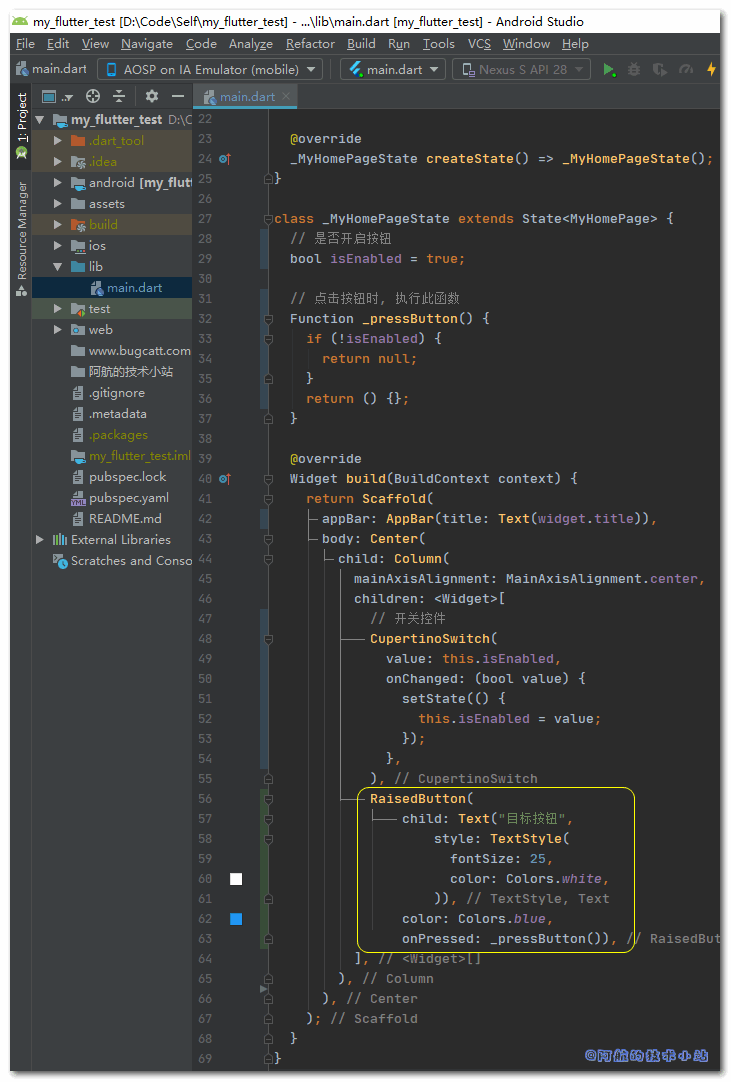Click the Debug bug icon in toolbar
Screen dimensions: 731x1082
(x=634, y=70)
